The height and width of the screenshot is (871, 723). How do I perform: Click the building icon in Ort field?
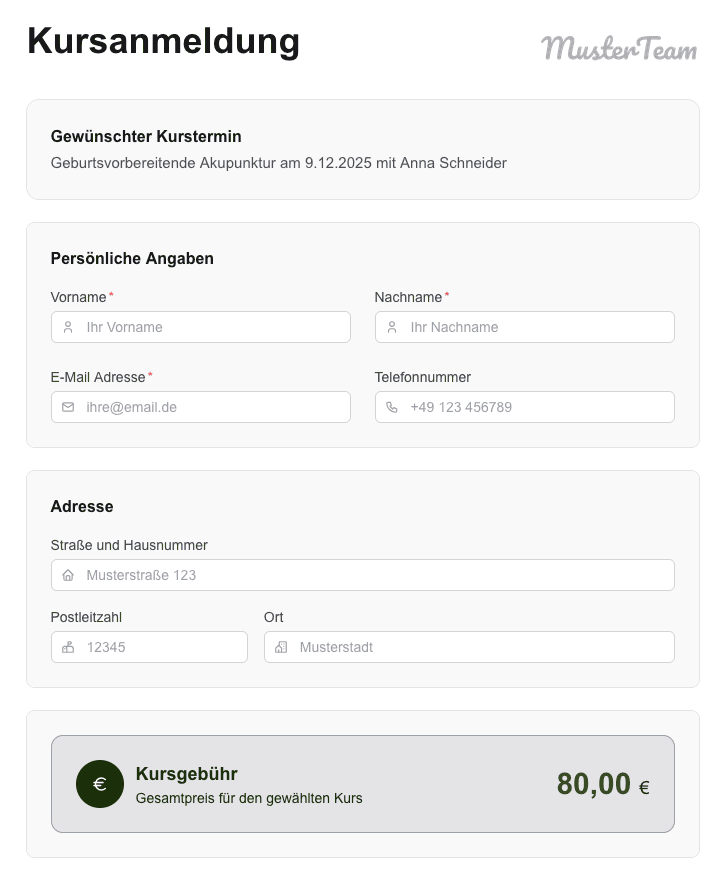[282, 647]
